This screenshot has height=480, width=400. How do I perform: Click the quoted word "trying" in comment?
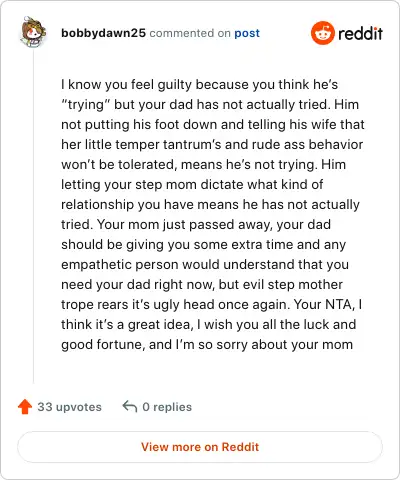86,105
